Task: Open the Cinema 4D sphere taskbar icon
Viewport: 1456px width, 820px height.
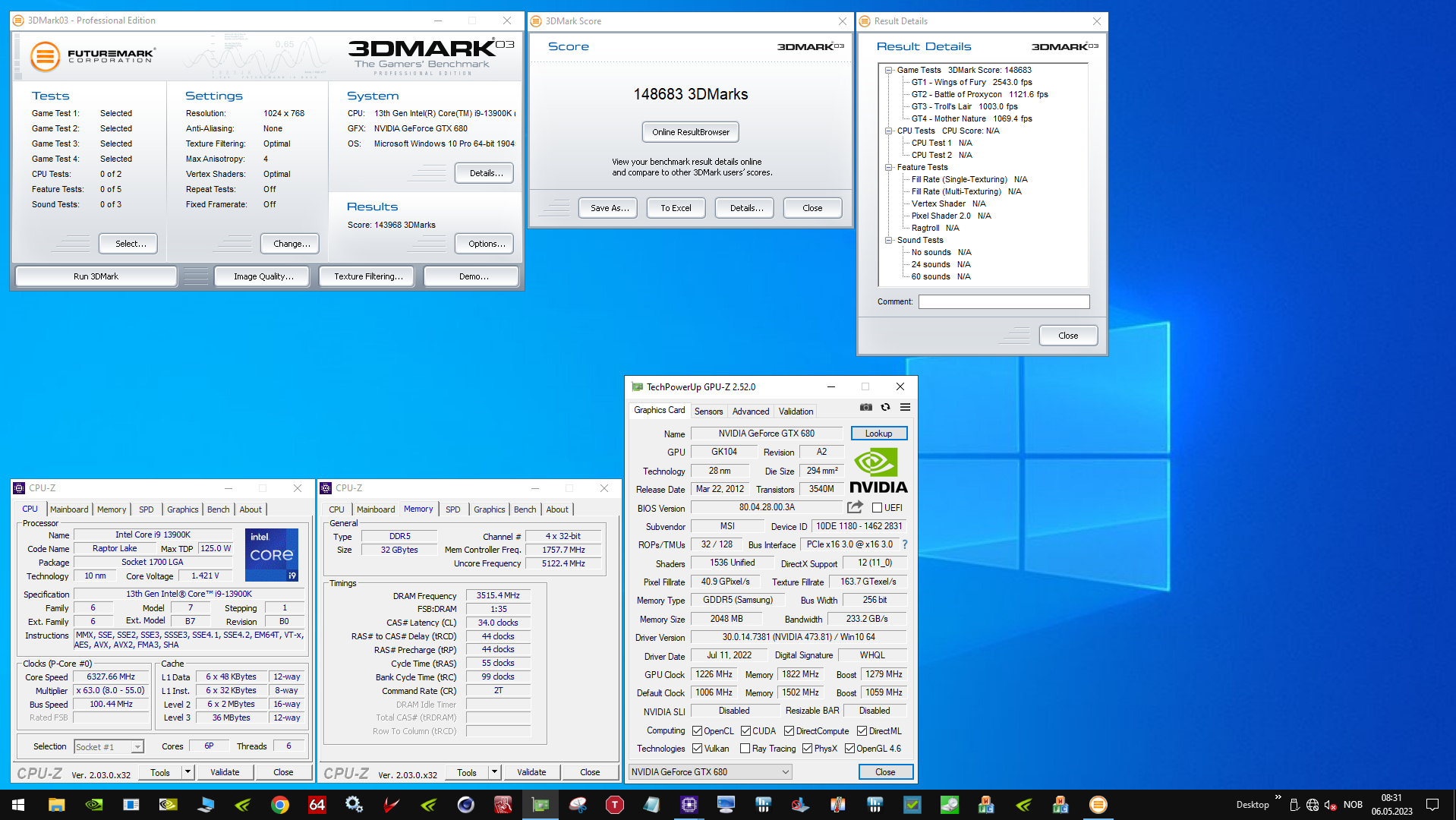Action: 466,805
